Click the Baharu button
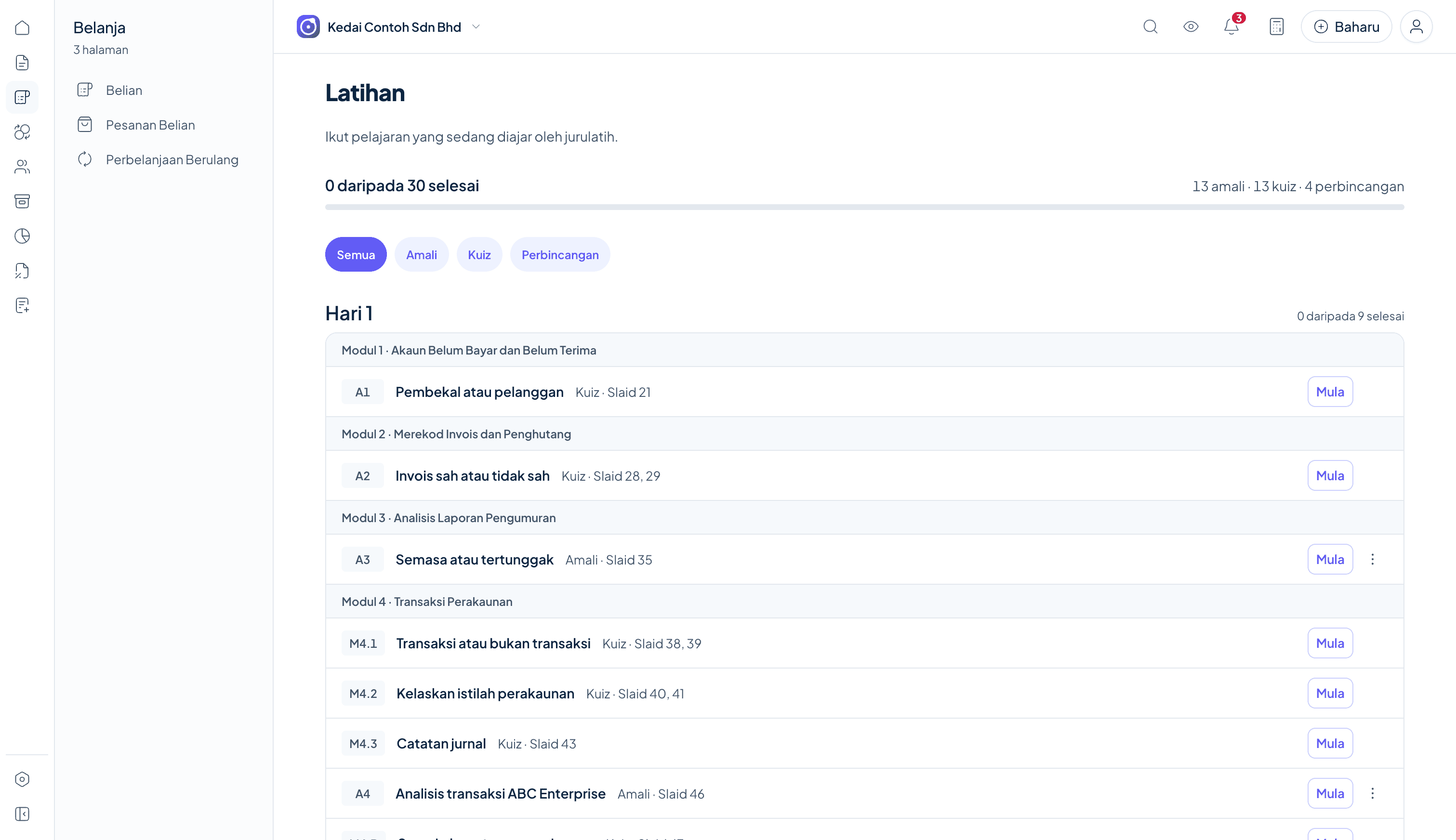 point(1346,26)
